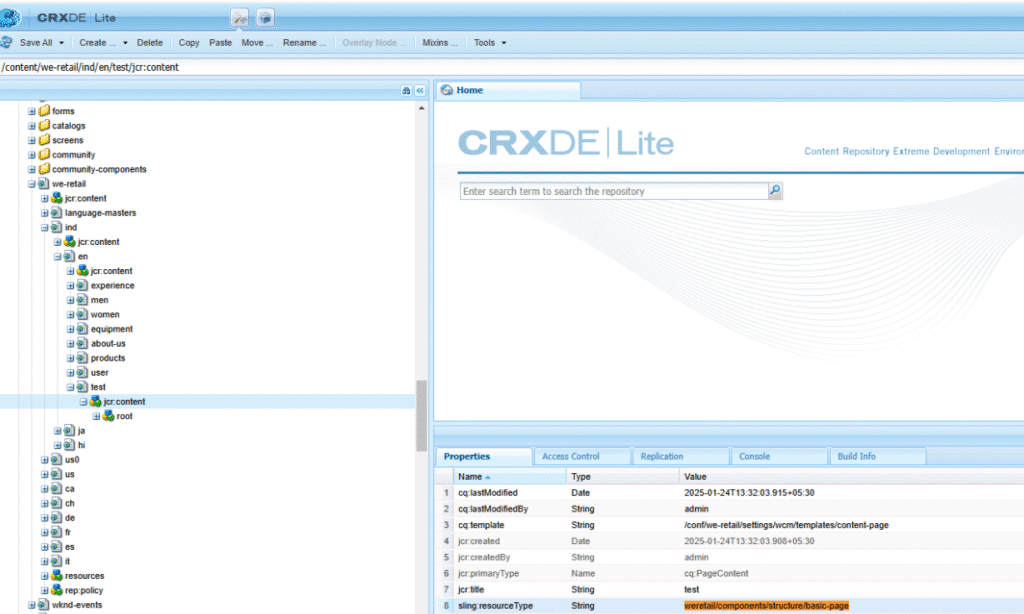Select the community-components folder icon
The image size is (1024, 614).
click(x=44, y=169)
